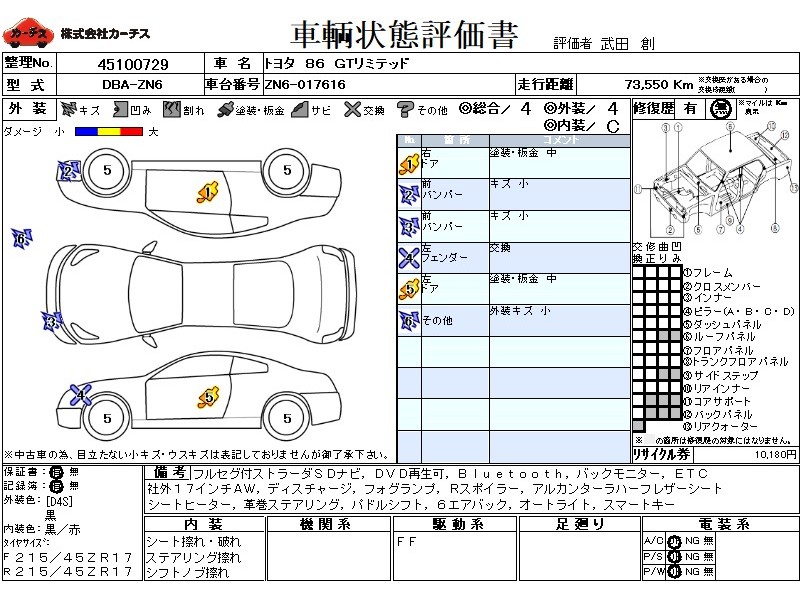Click table row icon 1 for 右ドア
Viewport: 800px width, 600px height.
[409, 164]
